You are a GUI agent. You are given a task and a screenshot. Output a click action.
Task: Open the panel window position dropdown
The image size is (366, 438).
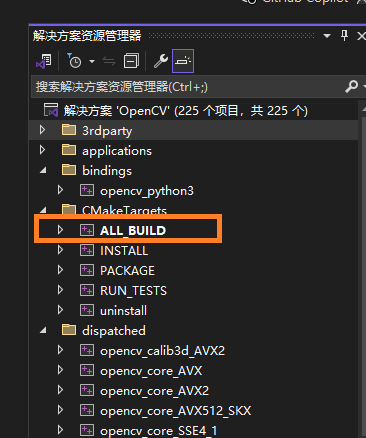[x=327, y=36]
